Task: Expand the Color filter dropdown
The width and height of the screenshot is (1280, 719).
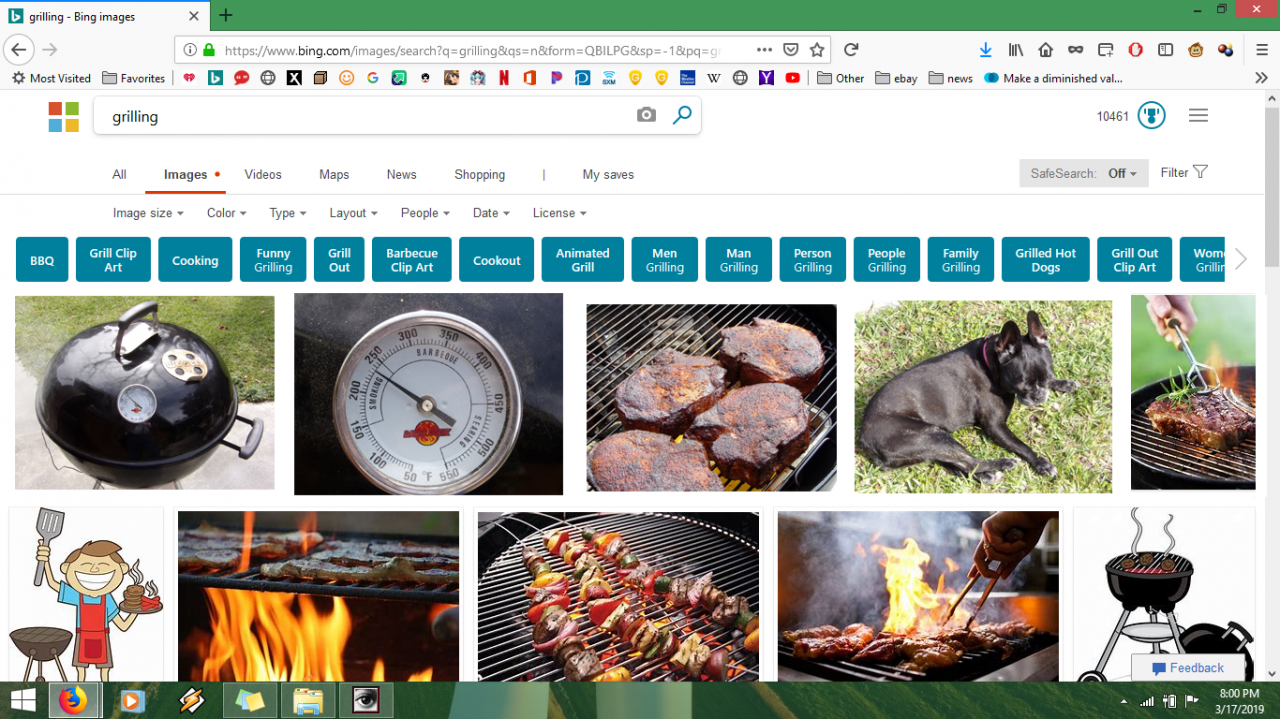Action: click(226, 213)
